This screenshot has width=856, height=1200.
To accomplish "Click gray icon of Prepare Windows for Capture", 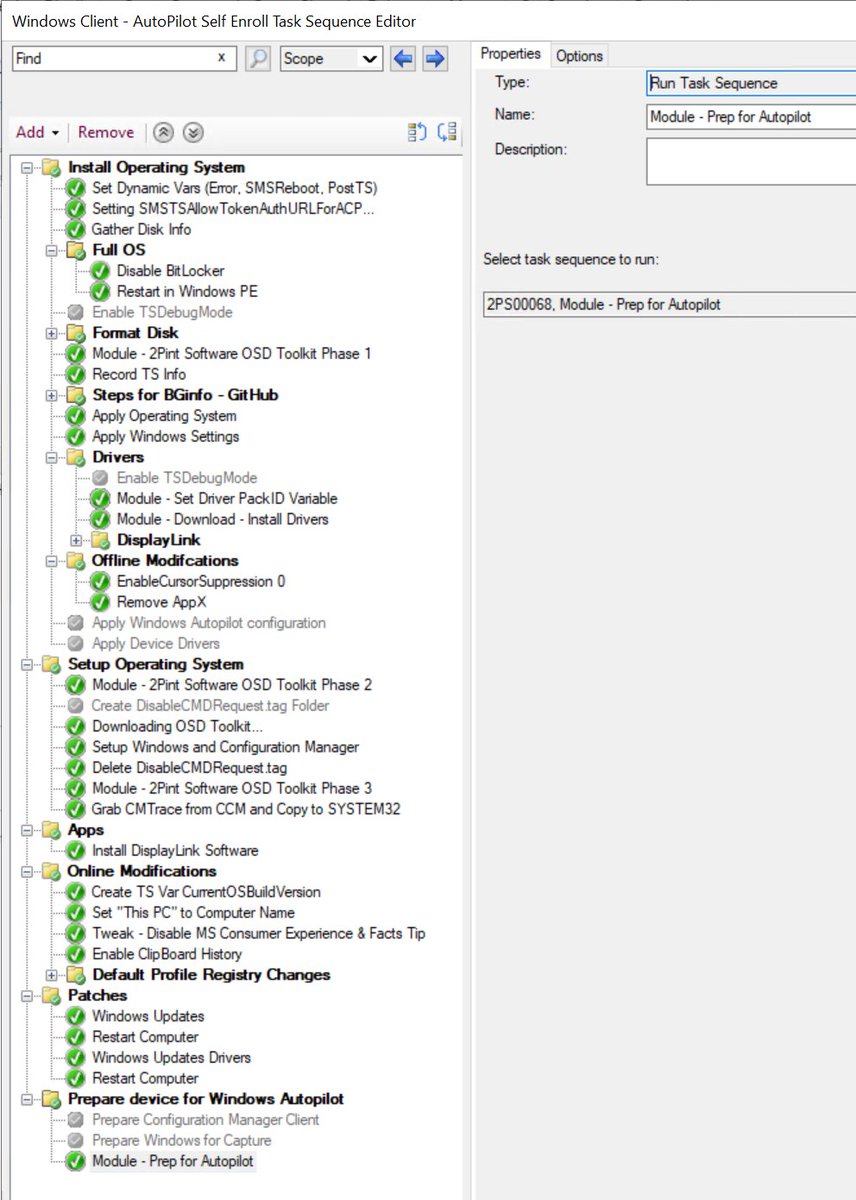I will click(x=75, y=1140).
